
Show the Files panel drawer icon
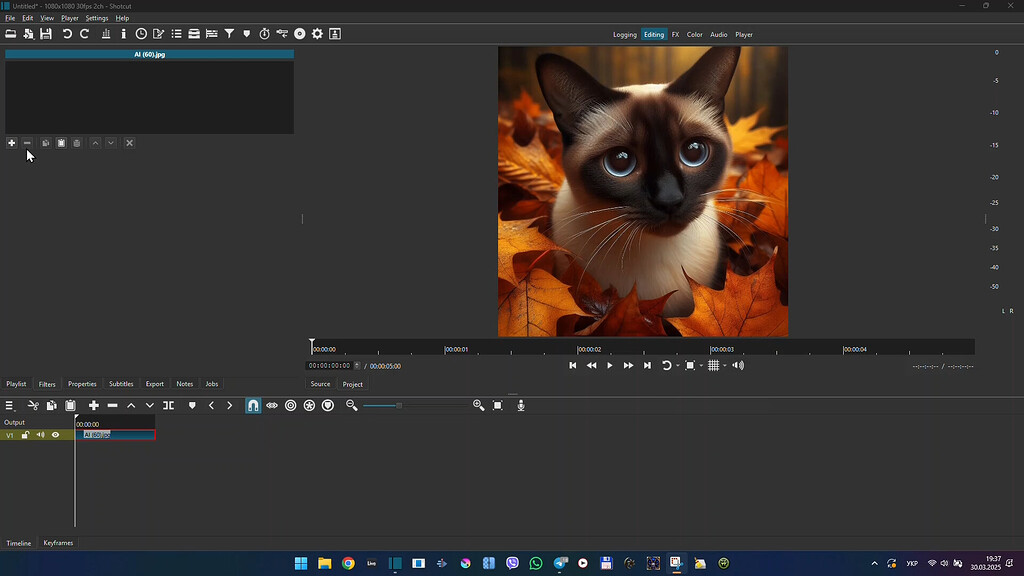coord(194,34)
